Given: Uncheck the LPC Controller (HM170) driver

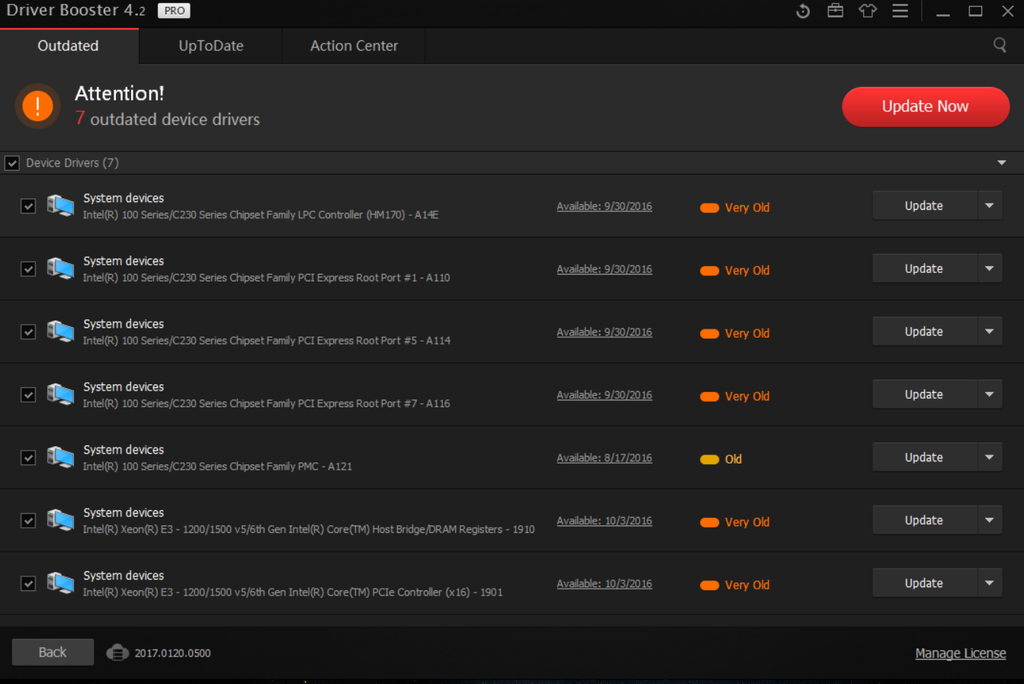Looking at the screenshot, I should click(28, 206).
